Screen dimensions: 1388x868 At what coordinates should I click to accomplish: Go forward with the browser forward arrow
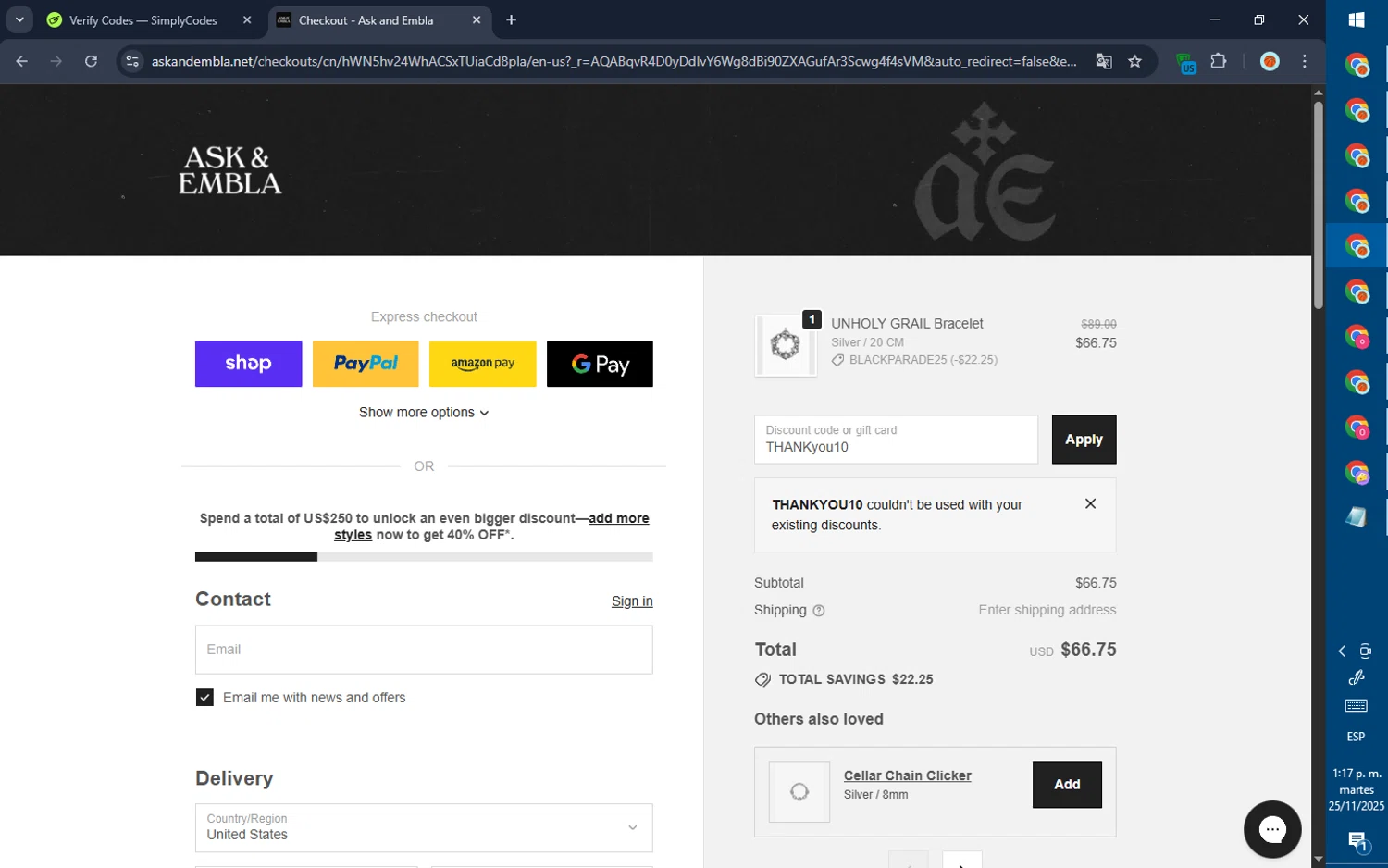[56, 61]
